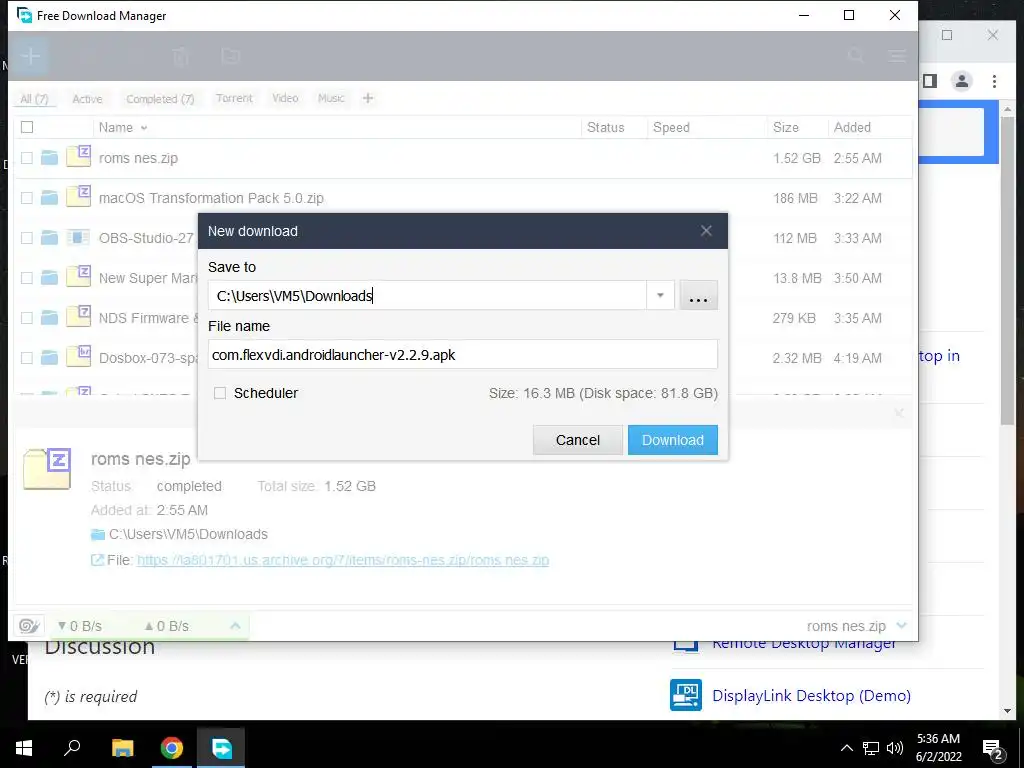Click inside the File name input field
The width and height of the screenshot is (1024, 768).
(x=462, y=355)
